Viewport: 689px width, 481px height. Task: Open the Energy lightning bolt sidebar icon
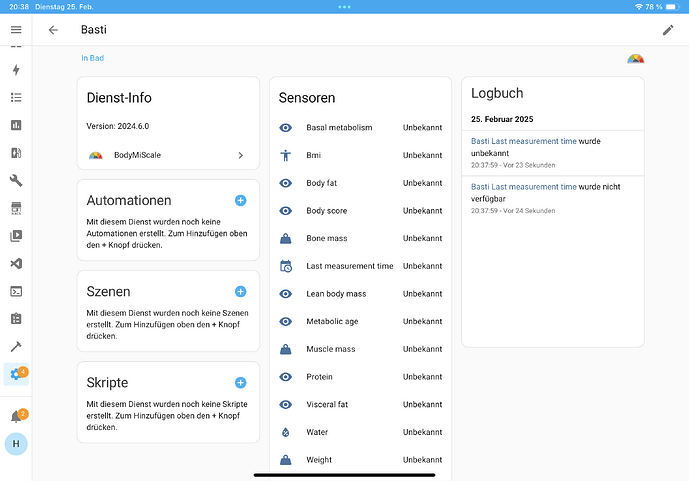(16, 70)
